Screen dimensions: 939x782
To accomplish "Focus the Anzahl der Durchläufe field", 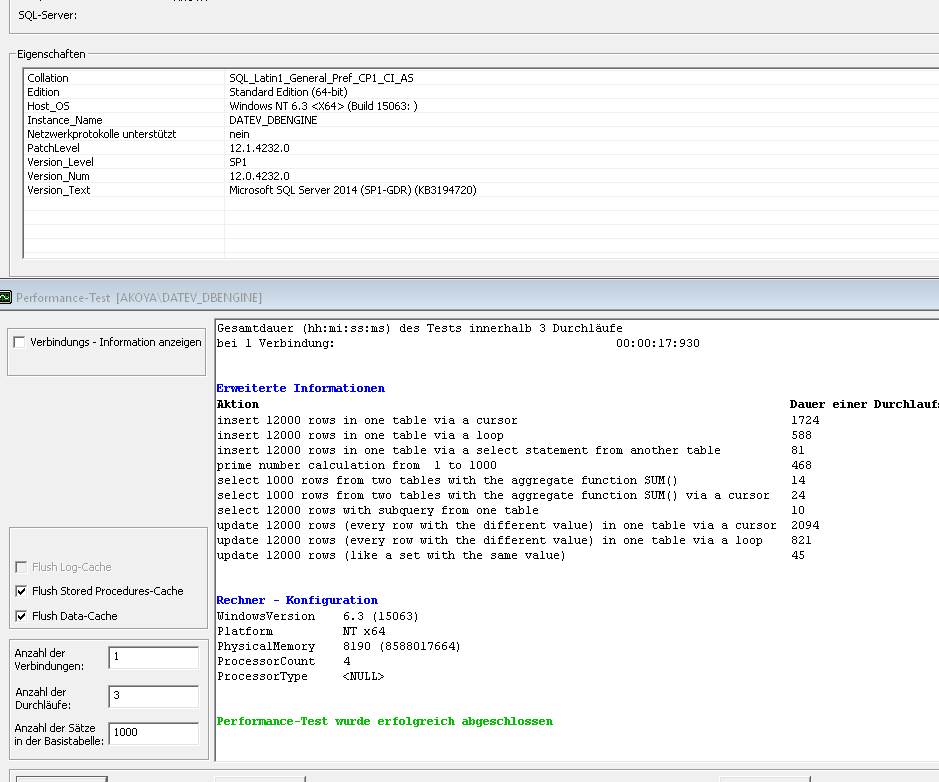I will (153, 696).
